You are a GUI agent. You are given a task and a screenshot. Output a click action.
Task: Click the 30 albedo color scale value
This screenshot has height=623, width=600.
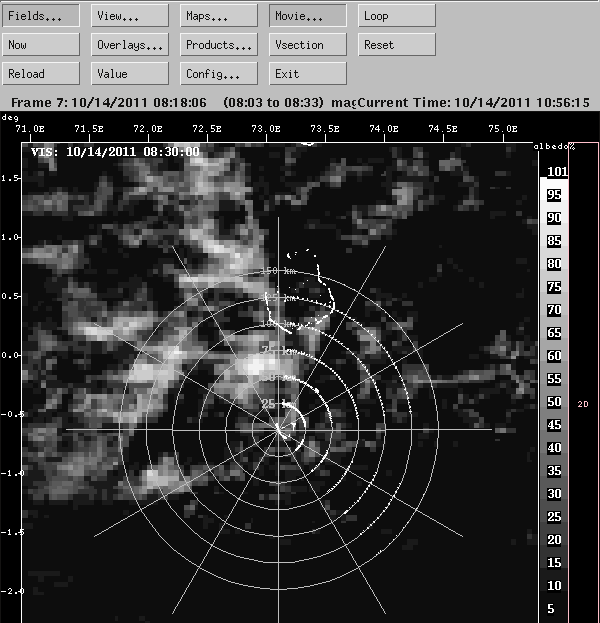coord(554,493)
